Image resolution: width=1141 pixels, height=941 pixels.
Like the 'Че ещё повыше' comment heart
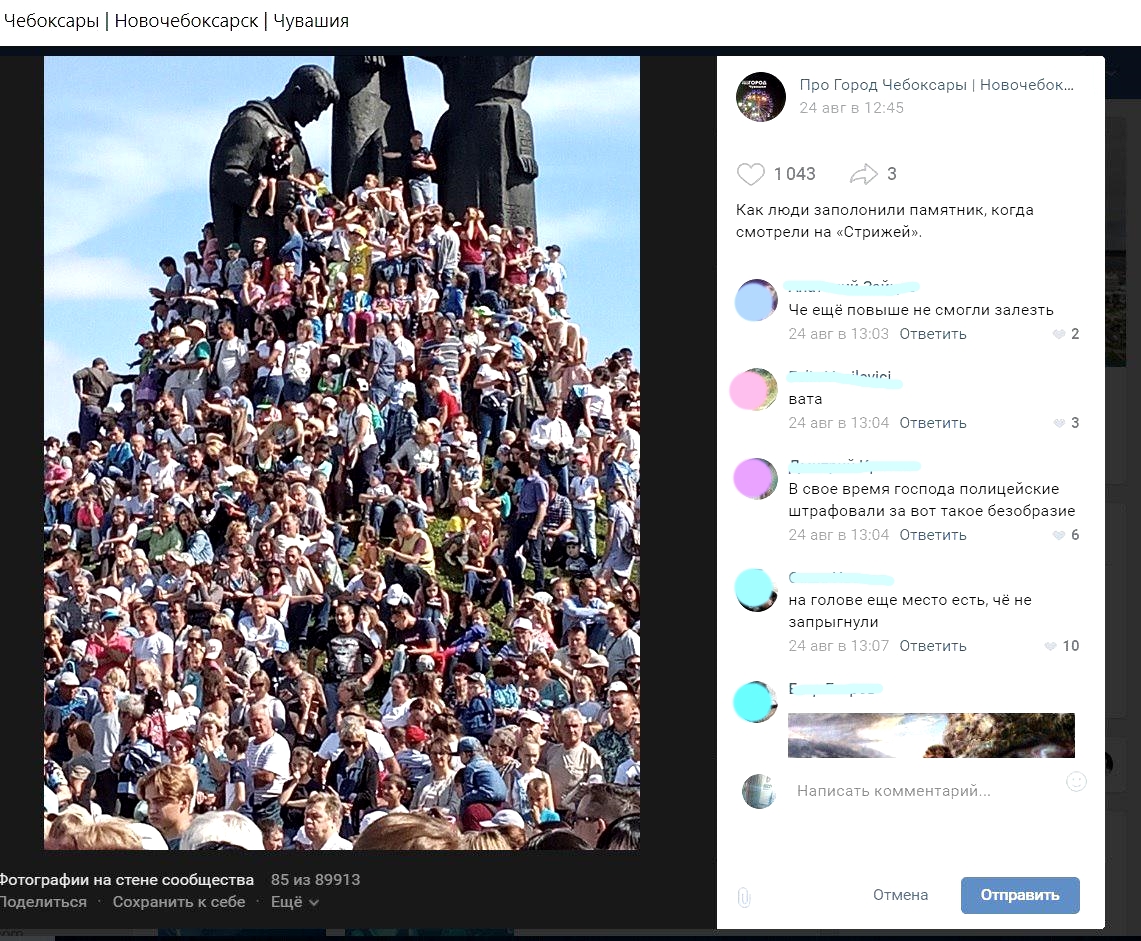1059,335
